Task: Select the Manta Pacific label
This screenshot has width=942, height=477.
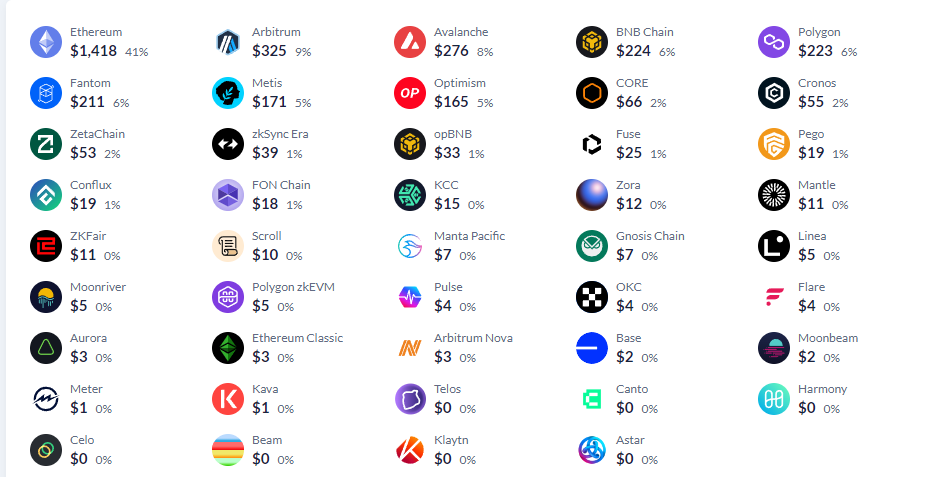Action: (469, 236)
